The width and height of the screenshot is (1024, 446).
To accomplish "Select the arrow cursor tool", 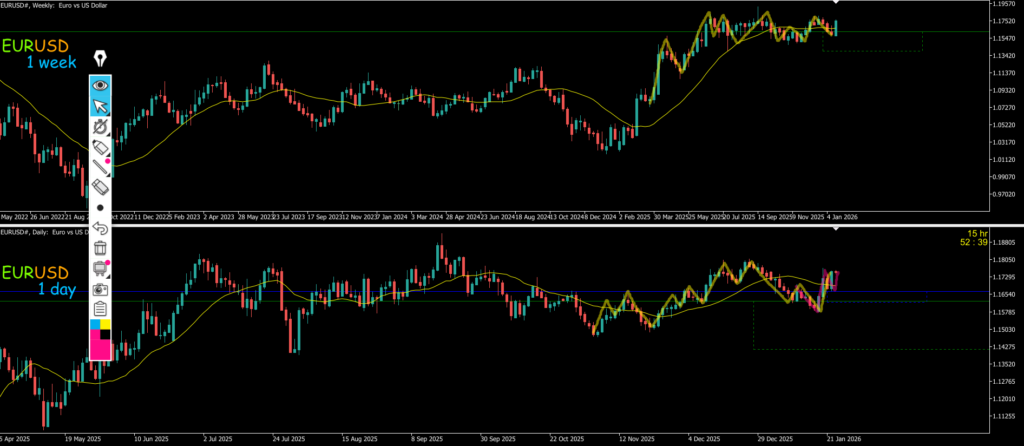I will coord(101,106).
